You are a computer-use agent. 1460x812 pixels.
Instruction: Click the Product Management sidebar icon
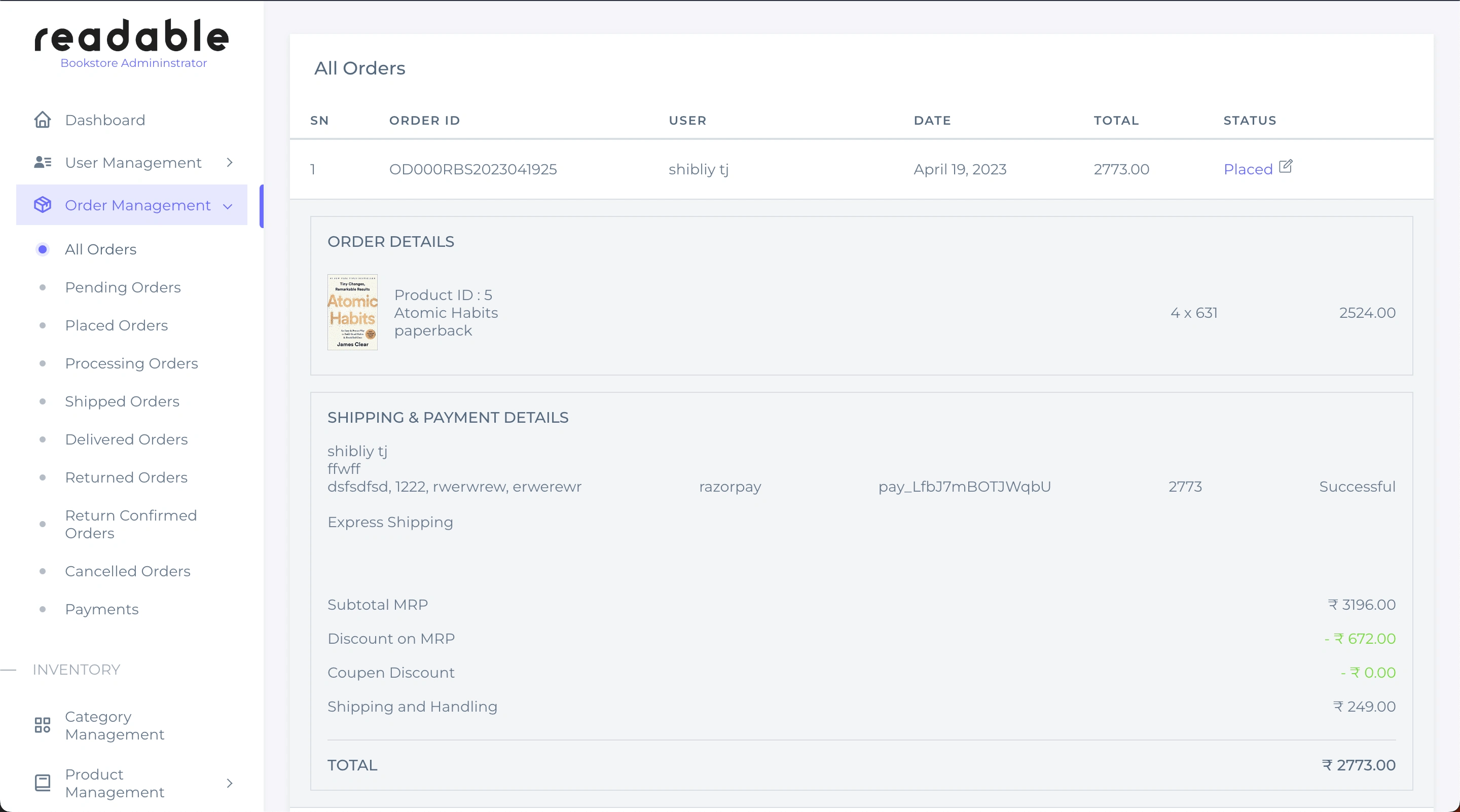41,782
